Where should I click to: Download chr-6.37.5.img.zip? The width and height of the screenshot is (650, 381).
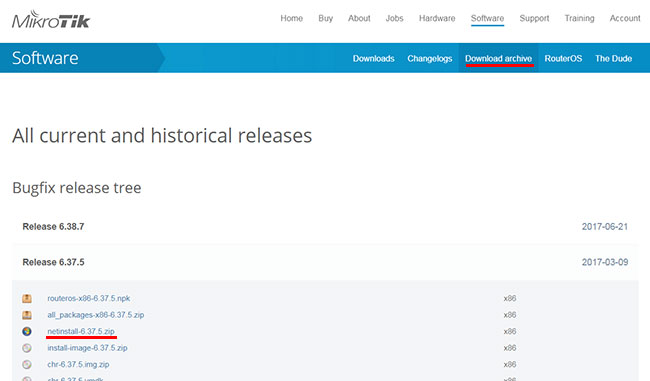[x=78, y=364]
